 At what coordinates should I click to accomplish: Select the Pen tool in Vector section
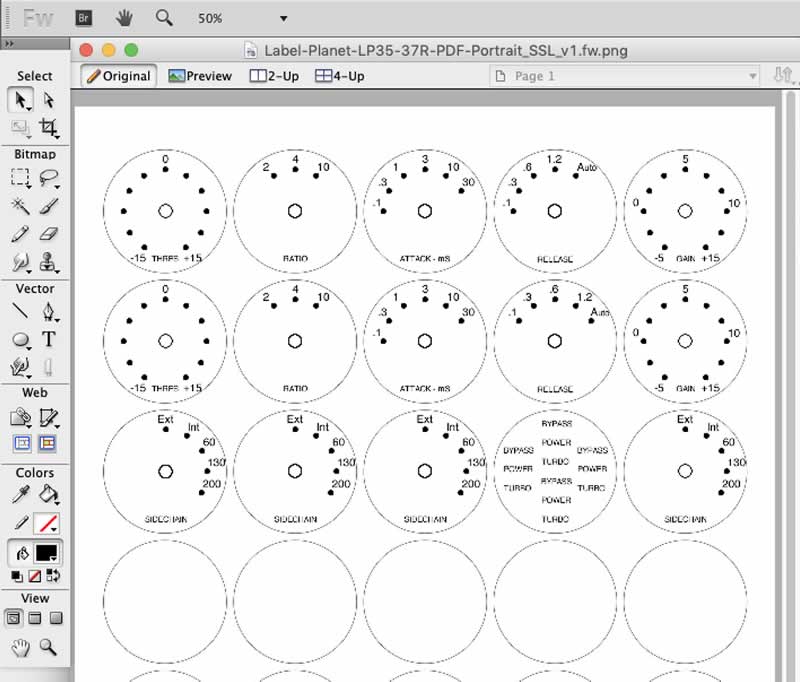tap(48, 313)
